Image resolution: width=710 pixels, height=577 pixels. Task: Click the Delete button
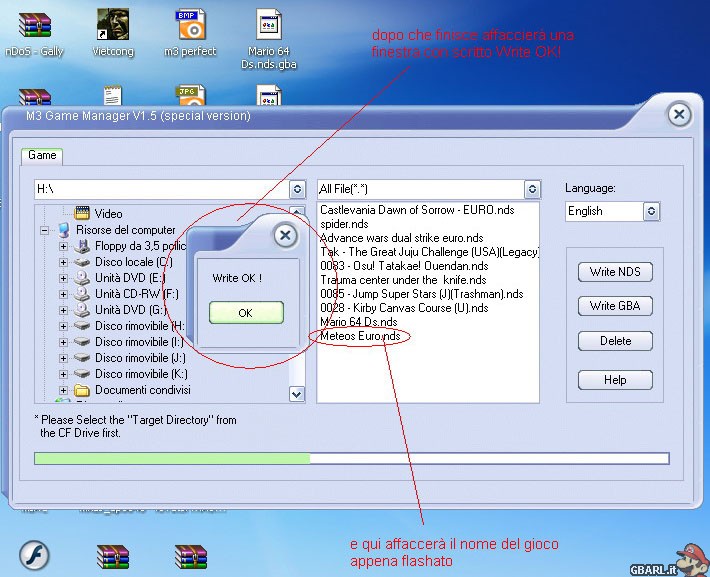point(615,341)
